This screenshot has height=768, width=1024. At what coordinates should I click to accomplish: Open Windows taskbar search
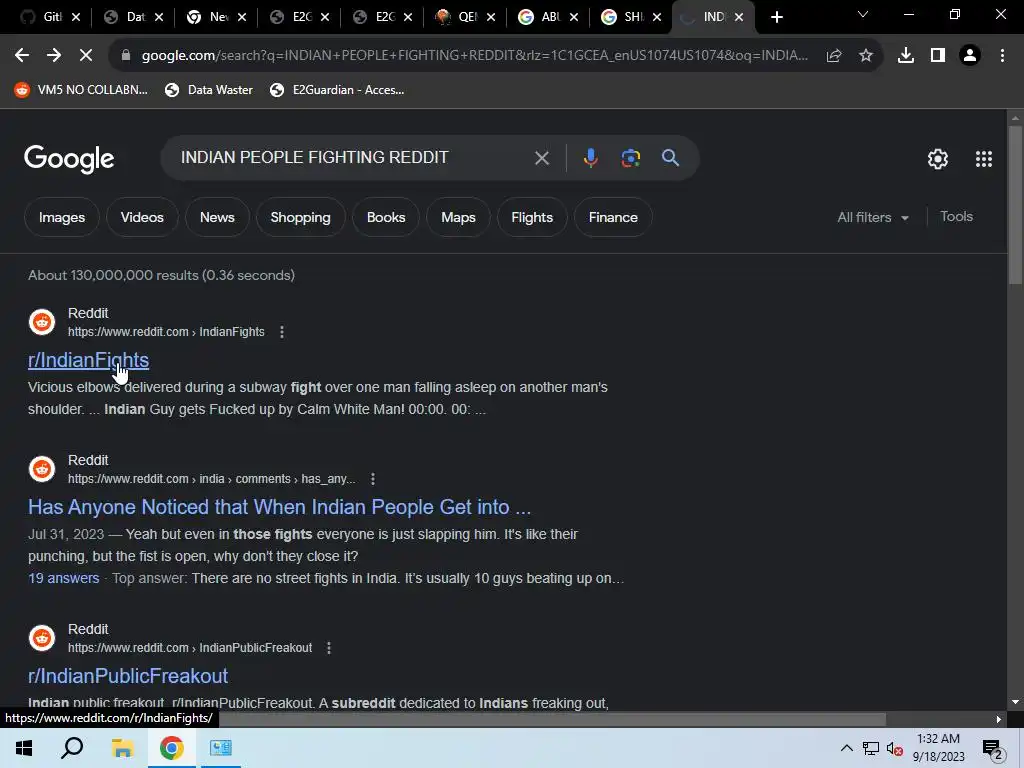coord(72,748)
